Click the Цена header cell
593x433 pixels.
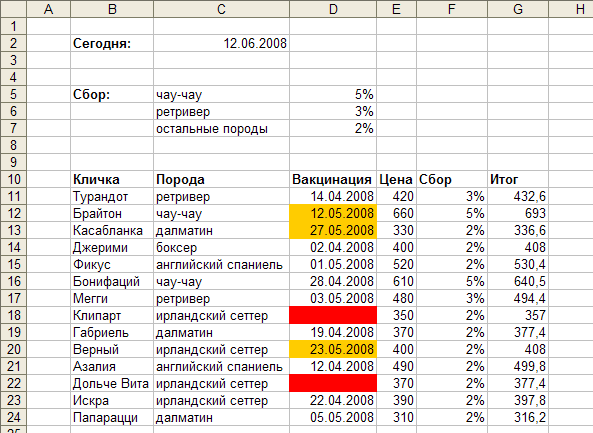396,180
